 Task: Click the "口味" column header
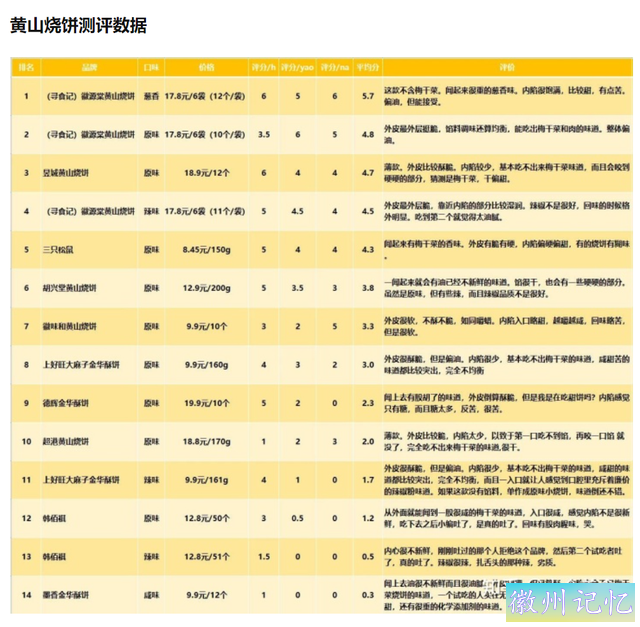tap(151, 67)
